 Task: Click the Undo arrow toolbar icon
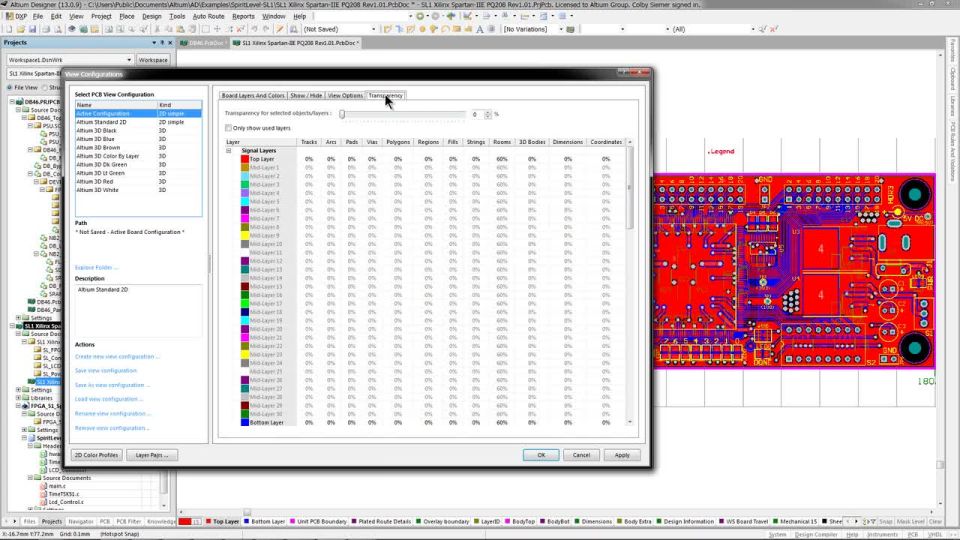254,29
